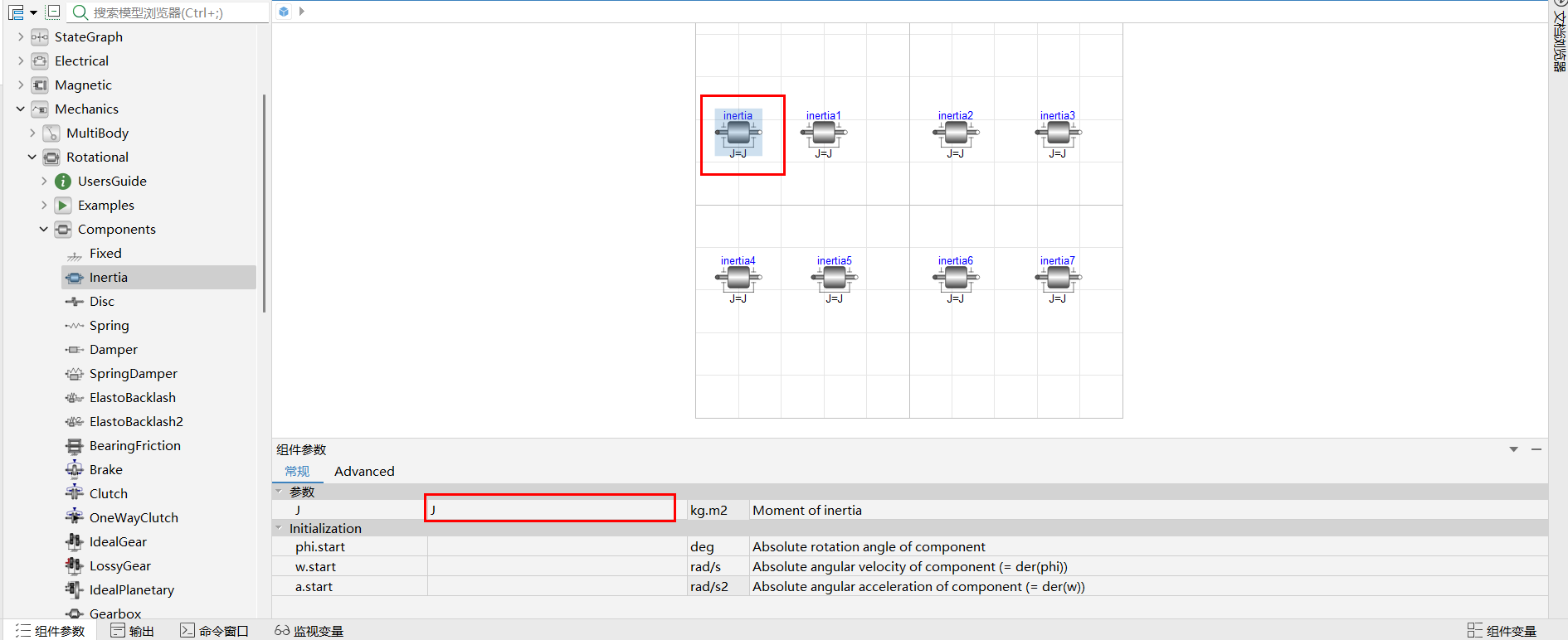
Task: Click the model cube icon in breadcrumb
Action: pyautogui.click(x=284, y=12)
